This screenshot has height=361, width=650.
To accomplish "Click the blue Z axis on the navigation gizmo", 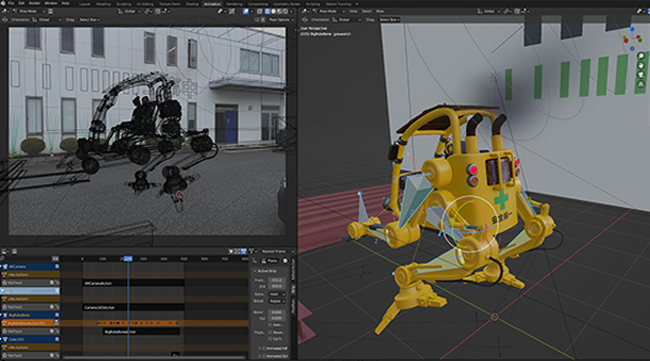I will [632, 29].
